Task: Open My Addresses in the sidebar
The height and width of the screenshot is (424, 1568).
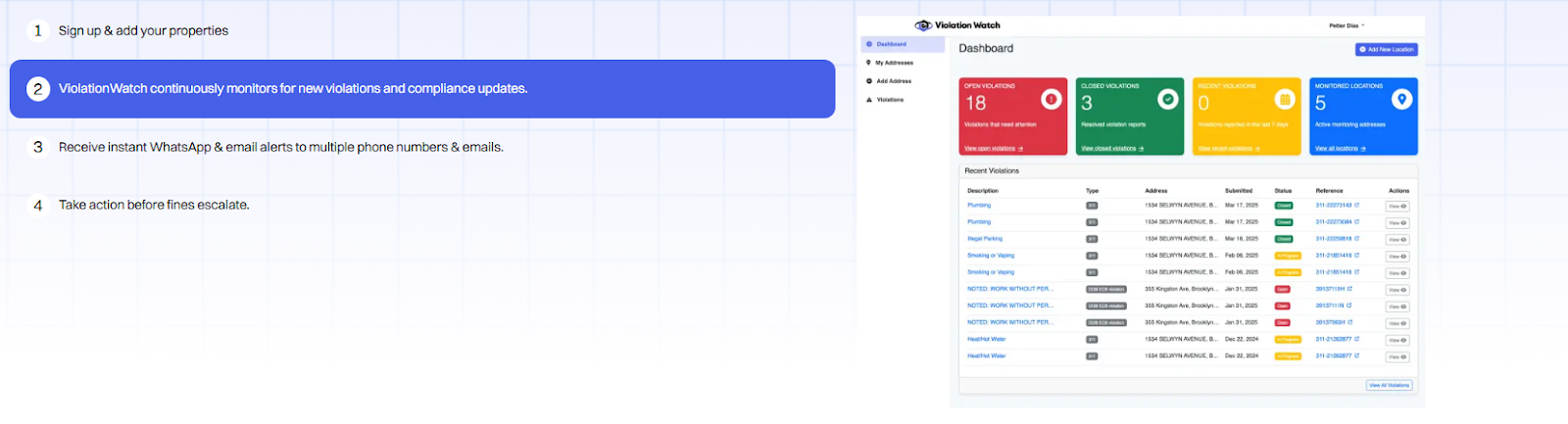Action: (x=894, y=63)
